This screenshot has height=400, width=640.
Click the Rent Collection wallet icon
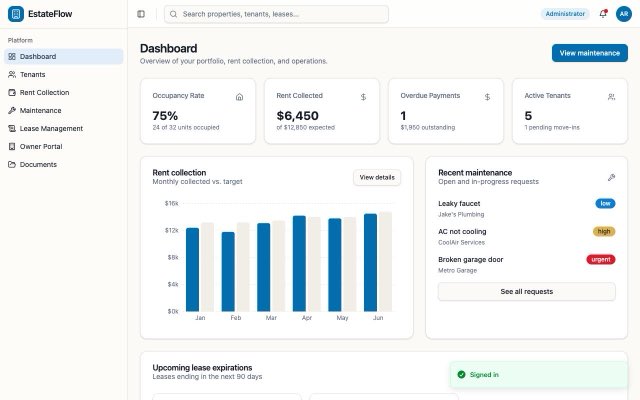pyautogui.click(x=12, y=92)
